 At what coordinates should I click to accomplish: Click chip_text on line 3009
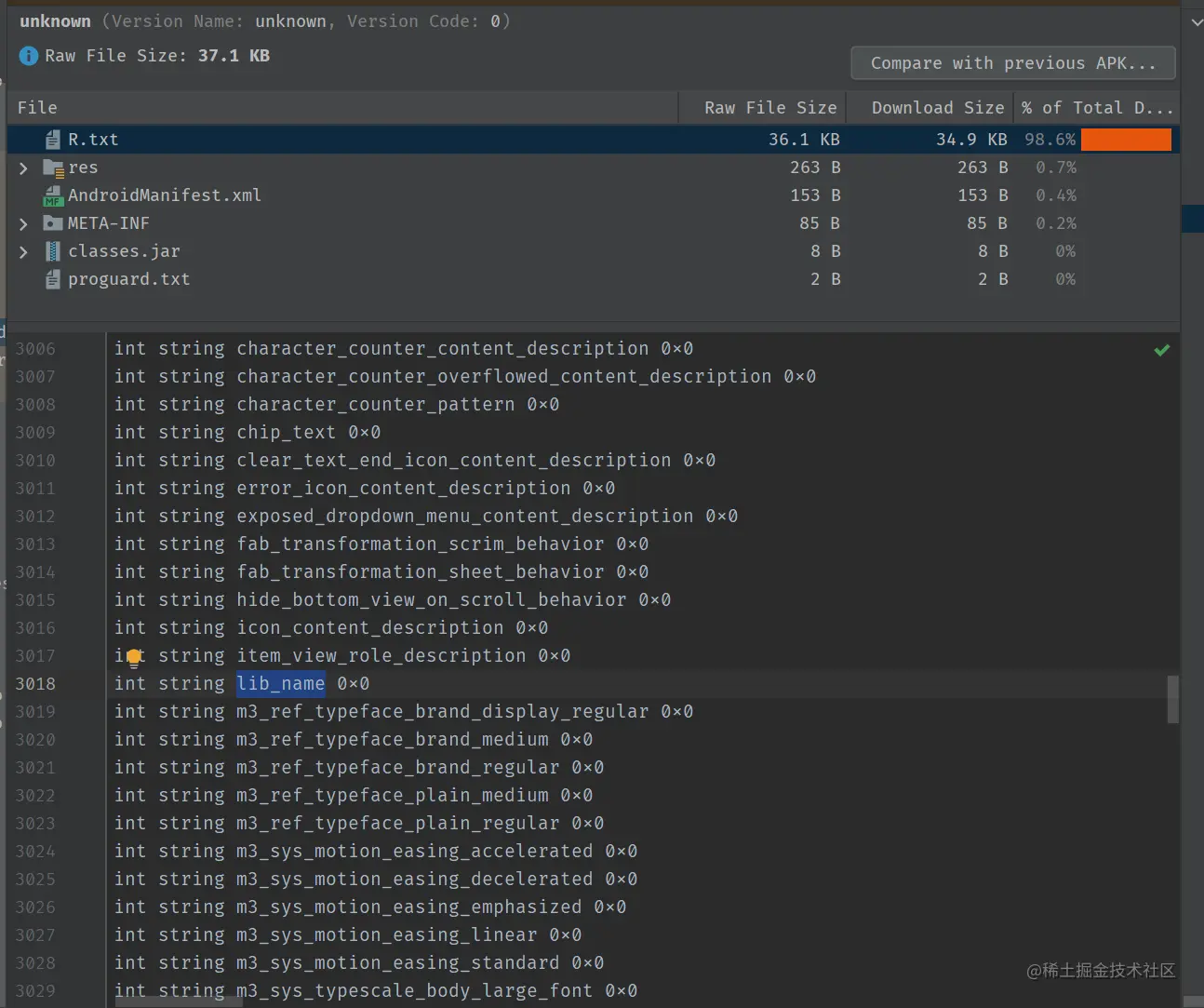pos(287,433)
